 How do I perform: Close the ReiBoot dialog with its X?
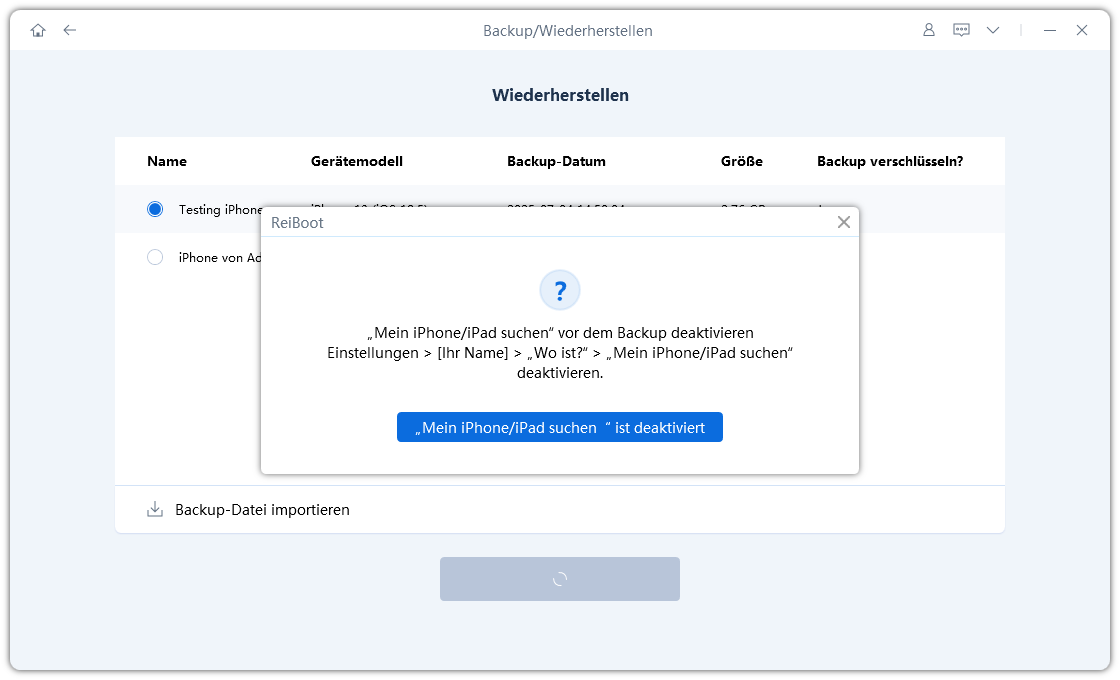(844, 222)
